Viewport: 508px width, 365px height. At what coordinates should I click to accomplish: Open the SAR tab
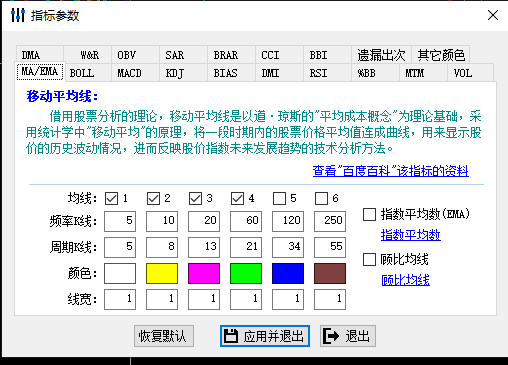(183, 55)
